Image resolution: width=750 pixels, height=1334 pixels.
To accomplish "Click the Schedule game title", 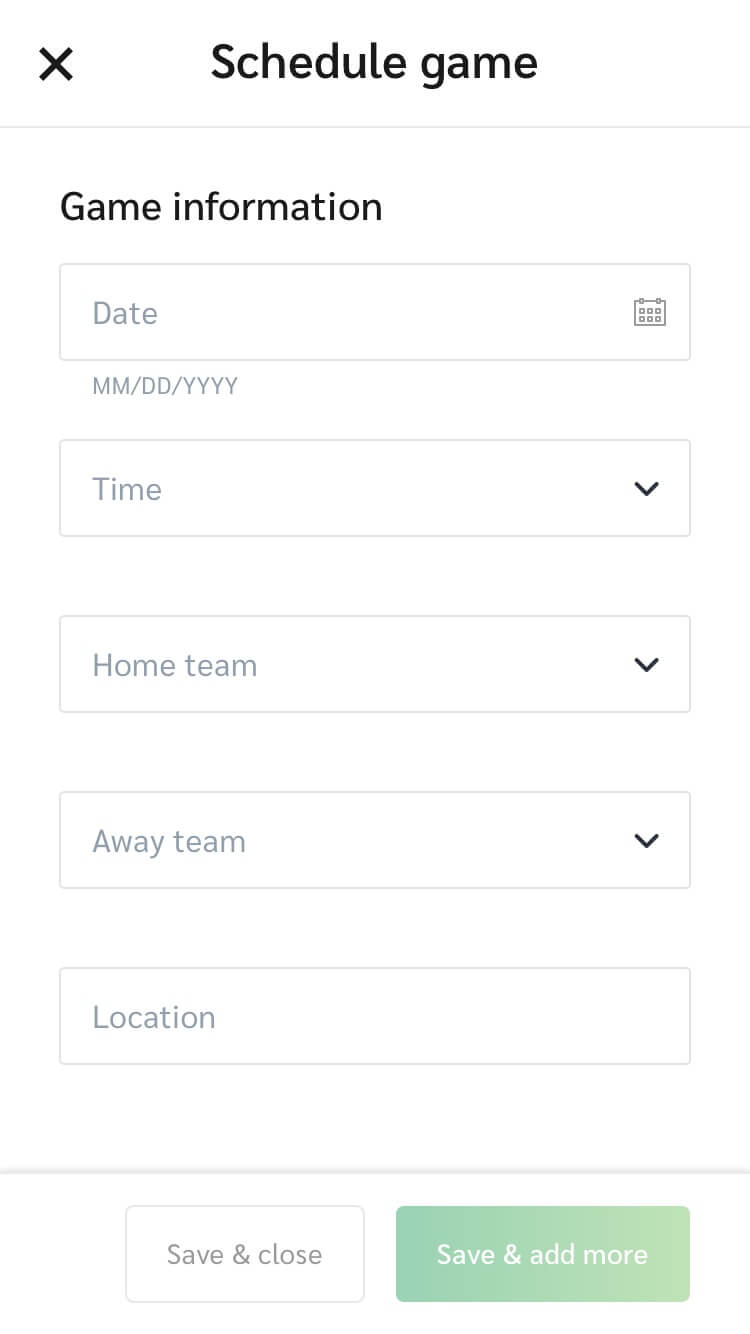I will (373, 62).
